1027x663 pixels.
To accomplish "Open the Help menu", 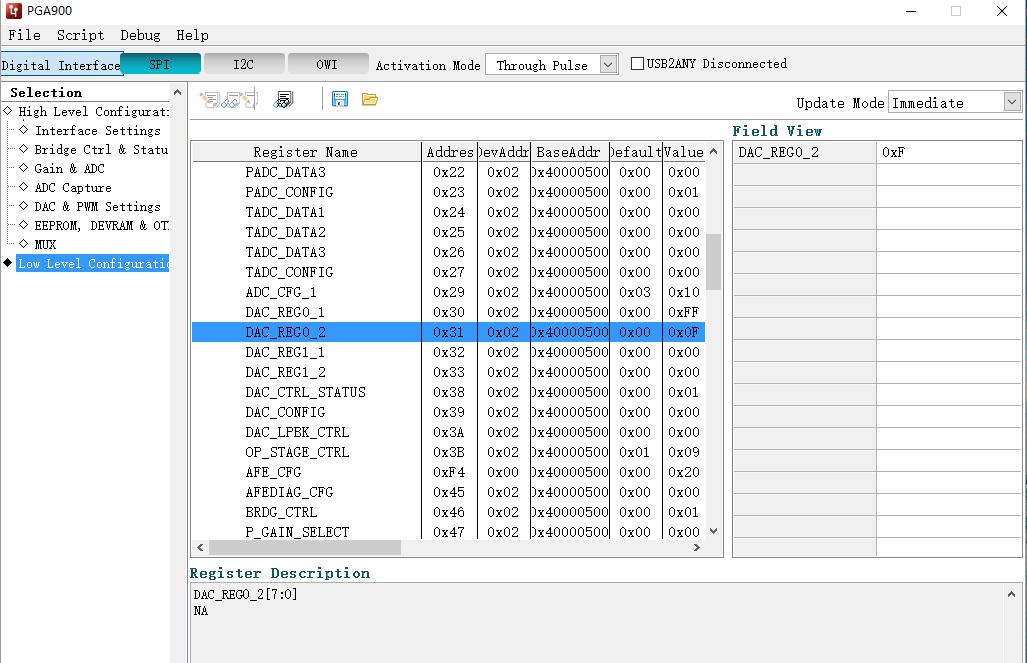I will coord(192,35).
